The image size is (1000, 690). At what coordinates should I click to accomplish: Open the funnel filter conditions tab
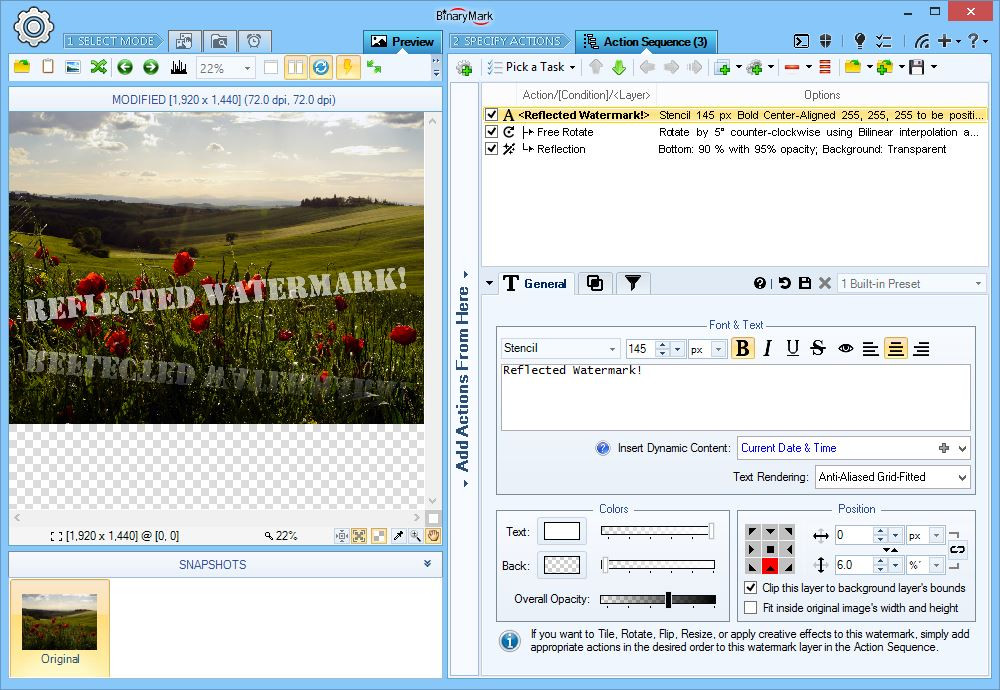pos(633,284)
